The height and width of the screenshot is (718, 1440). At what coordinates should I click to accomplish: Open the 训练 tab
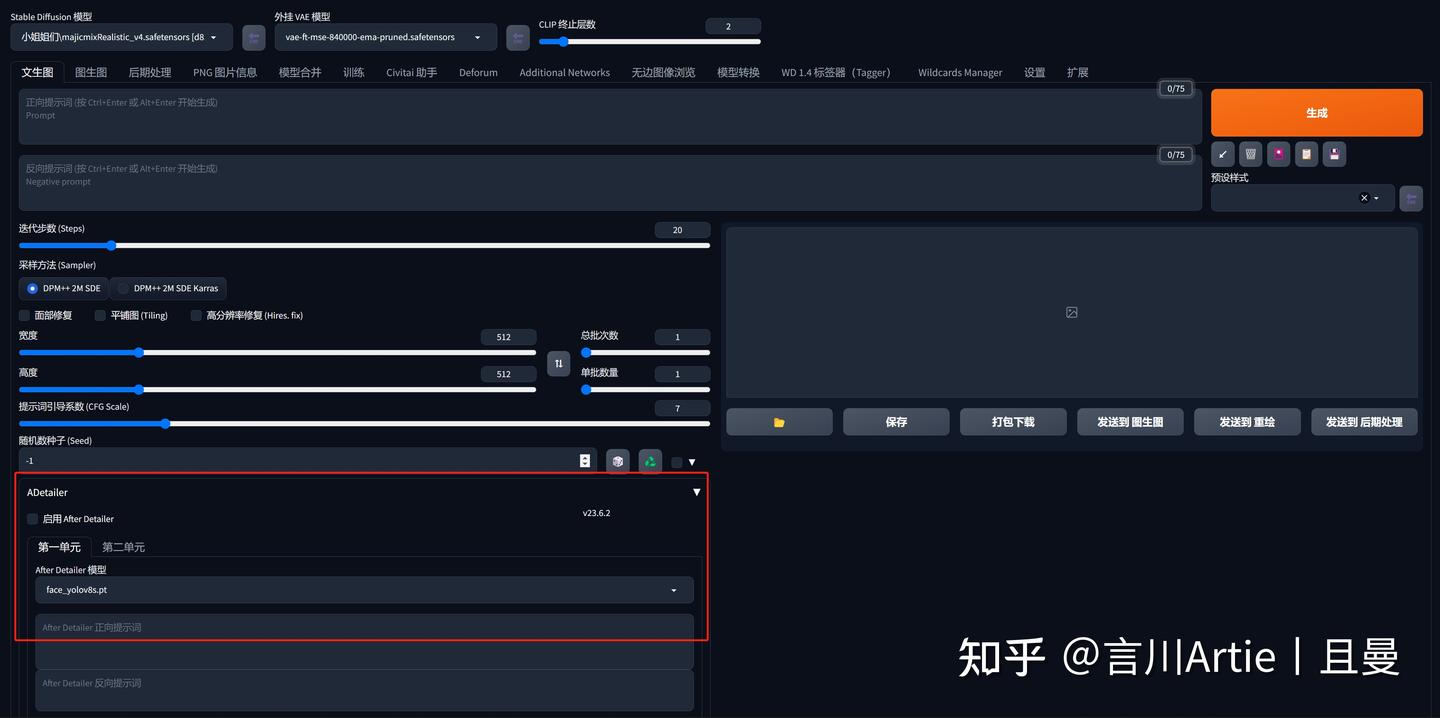tap(354, 72)
